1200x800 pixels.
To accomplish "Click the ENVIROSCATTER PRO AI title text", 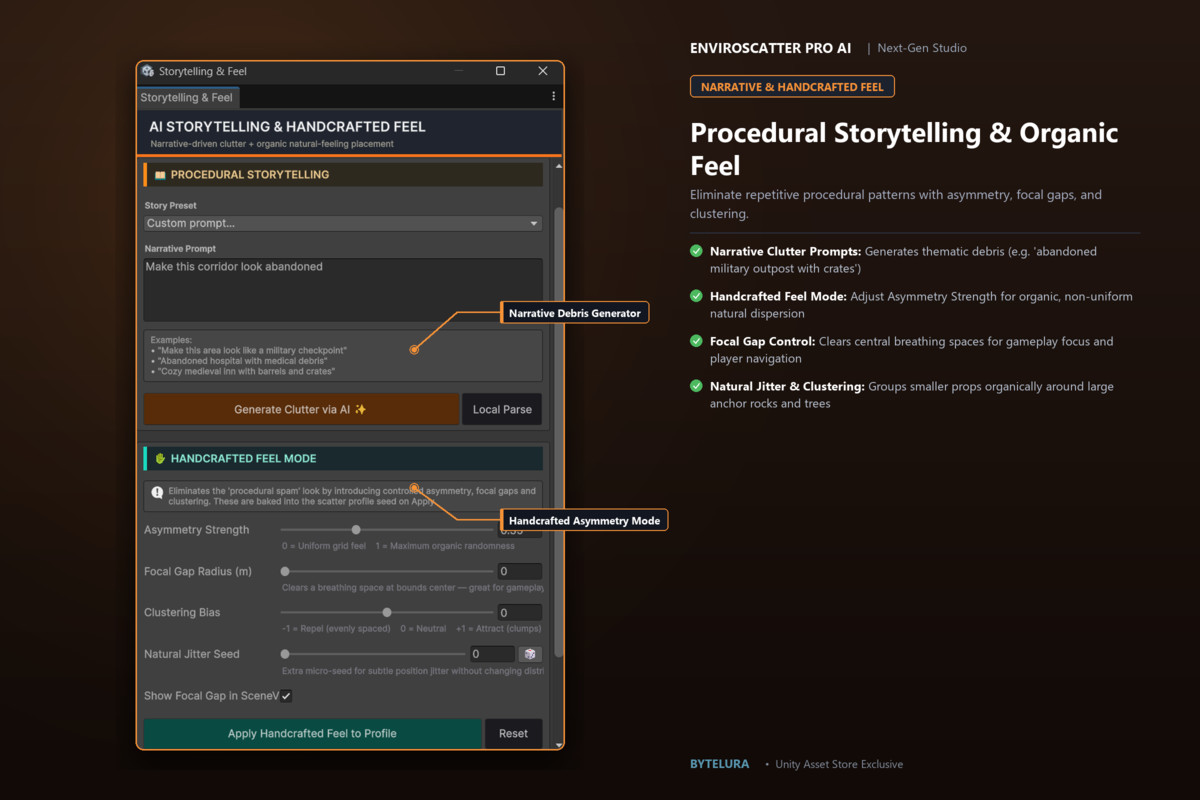I will pyautogui.click(x=771, y=48).
